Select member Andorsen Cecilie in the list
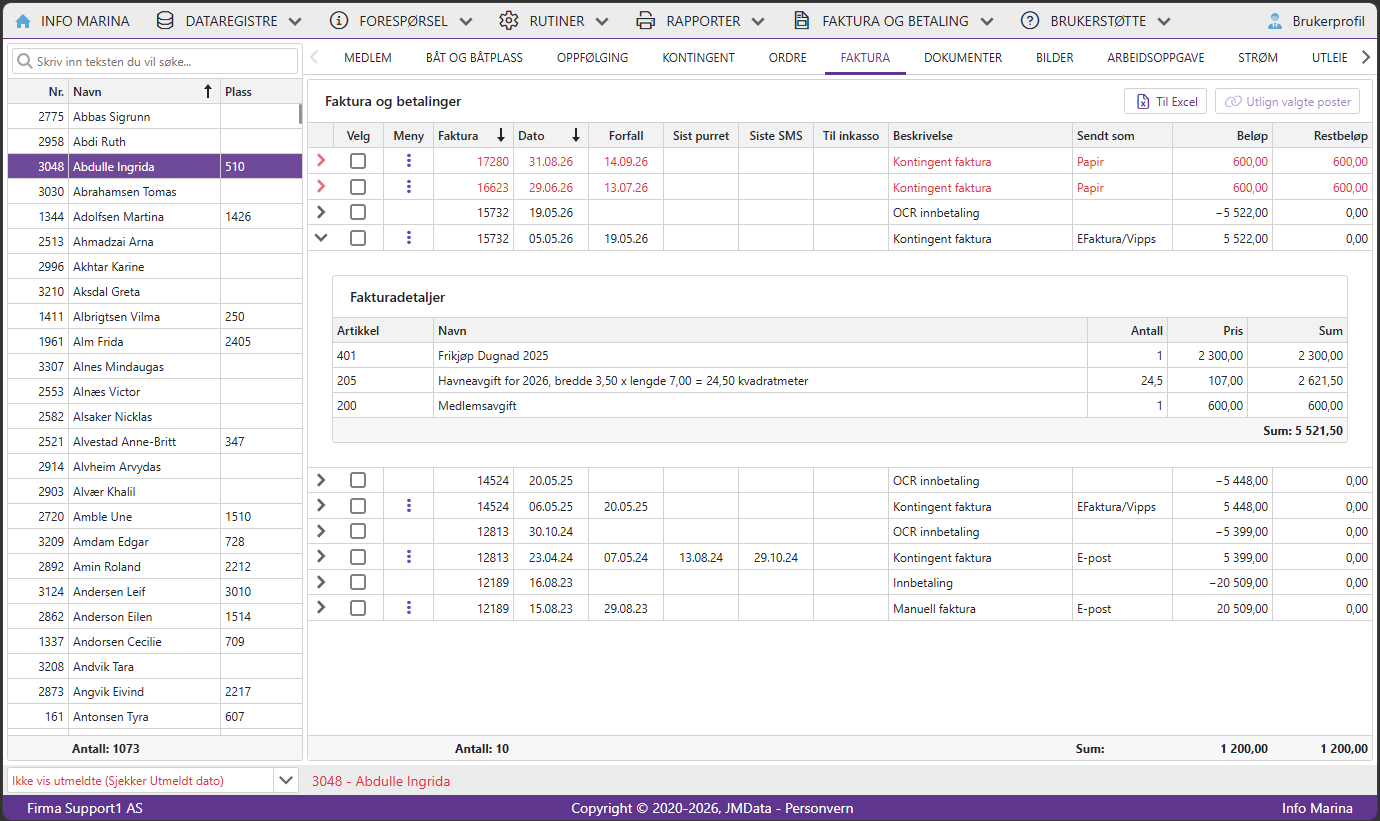Screen dimensions: 1380x821 tap(155, 641)
